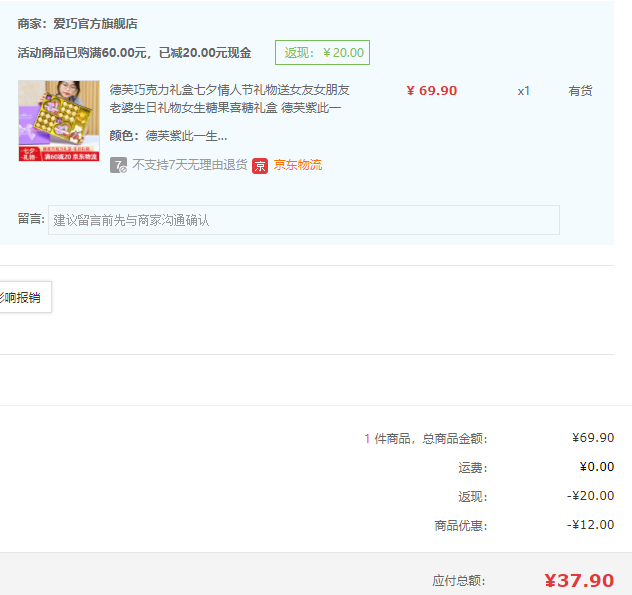The width and height of the screenshot is (632, 595).
Task: Click the product discount -¥12.00
Action: tap(590, 524)
